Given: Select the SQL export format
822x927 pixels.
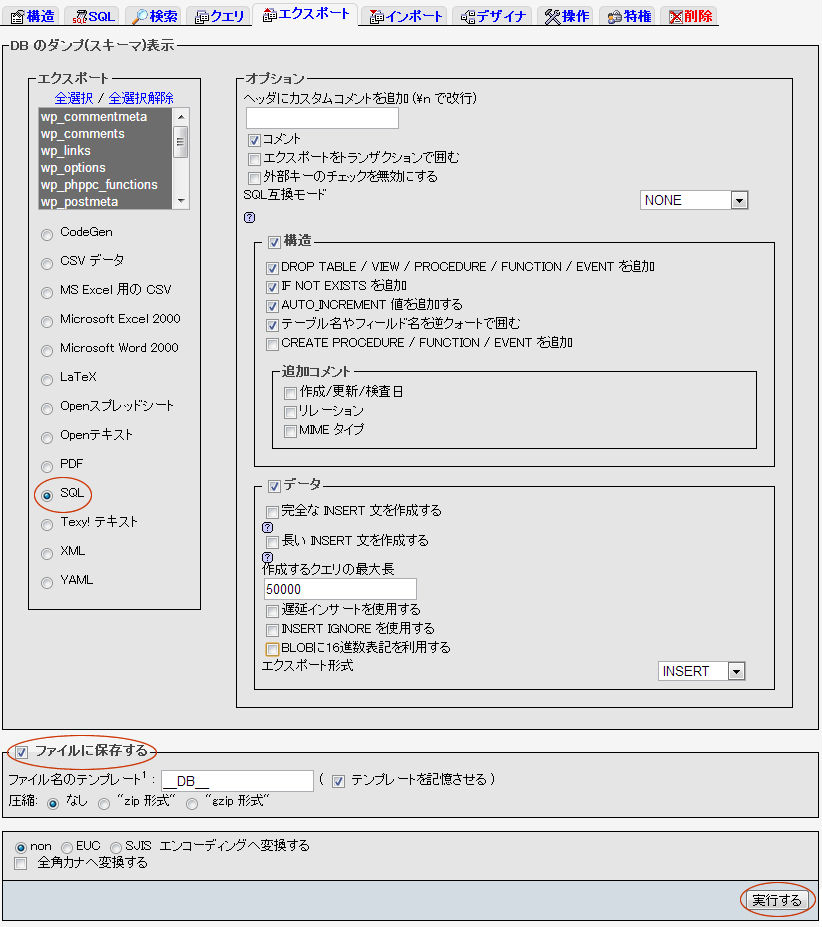Looking at the screenshot, I should pos(47,495).
